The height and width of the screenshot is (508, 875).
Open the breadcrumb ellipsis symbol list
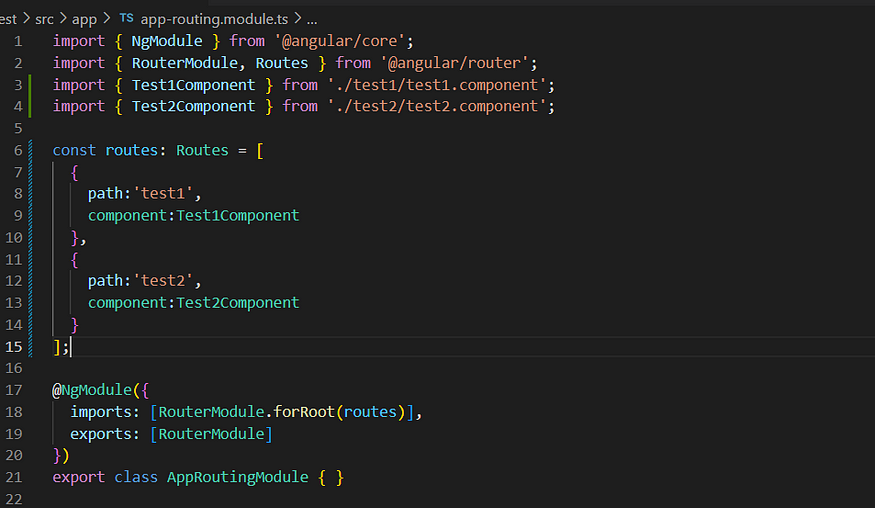pos(312,21)
